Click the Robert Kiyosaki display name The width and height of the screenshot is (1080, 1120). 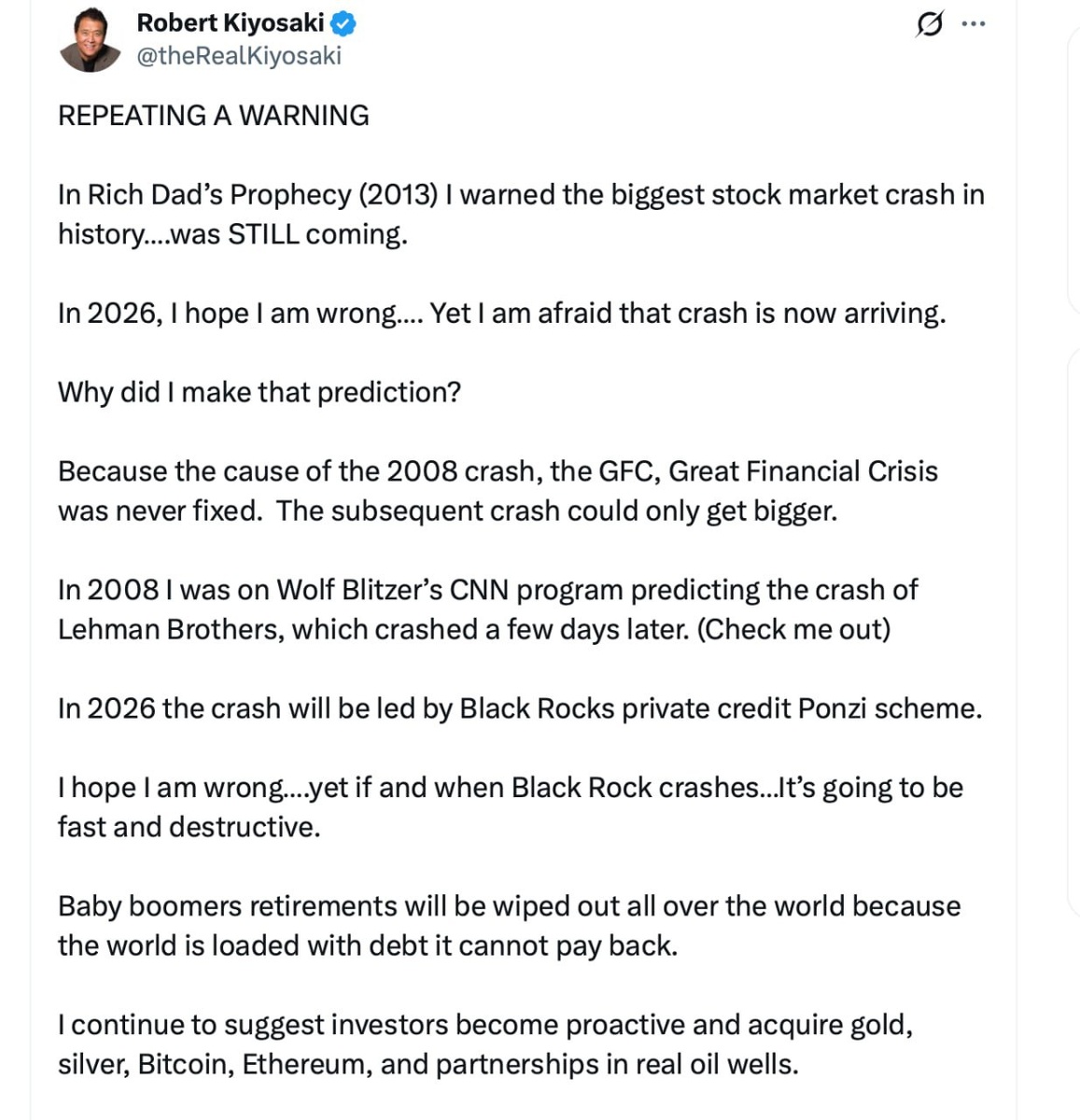tap(230, 22)
